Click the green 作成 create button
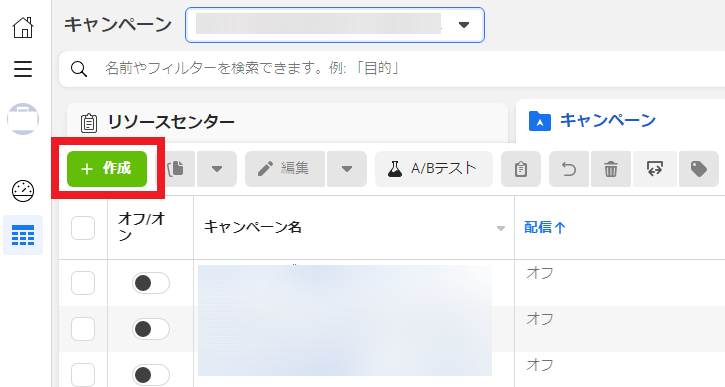 pyautogui.click(x=107, y=169)
